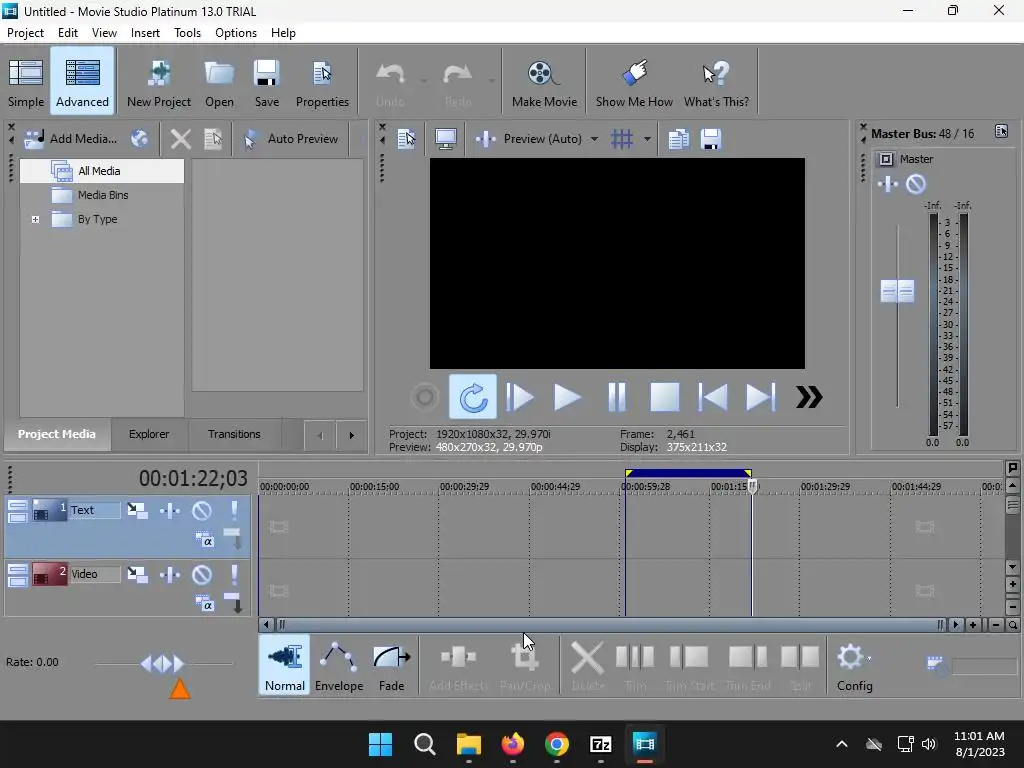Select the Advanced mode button
1024x768 pixels.
tap(82, 82)
